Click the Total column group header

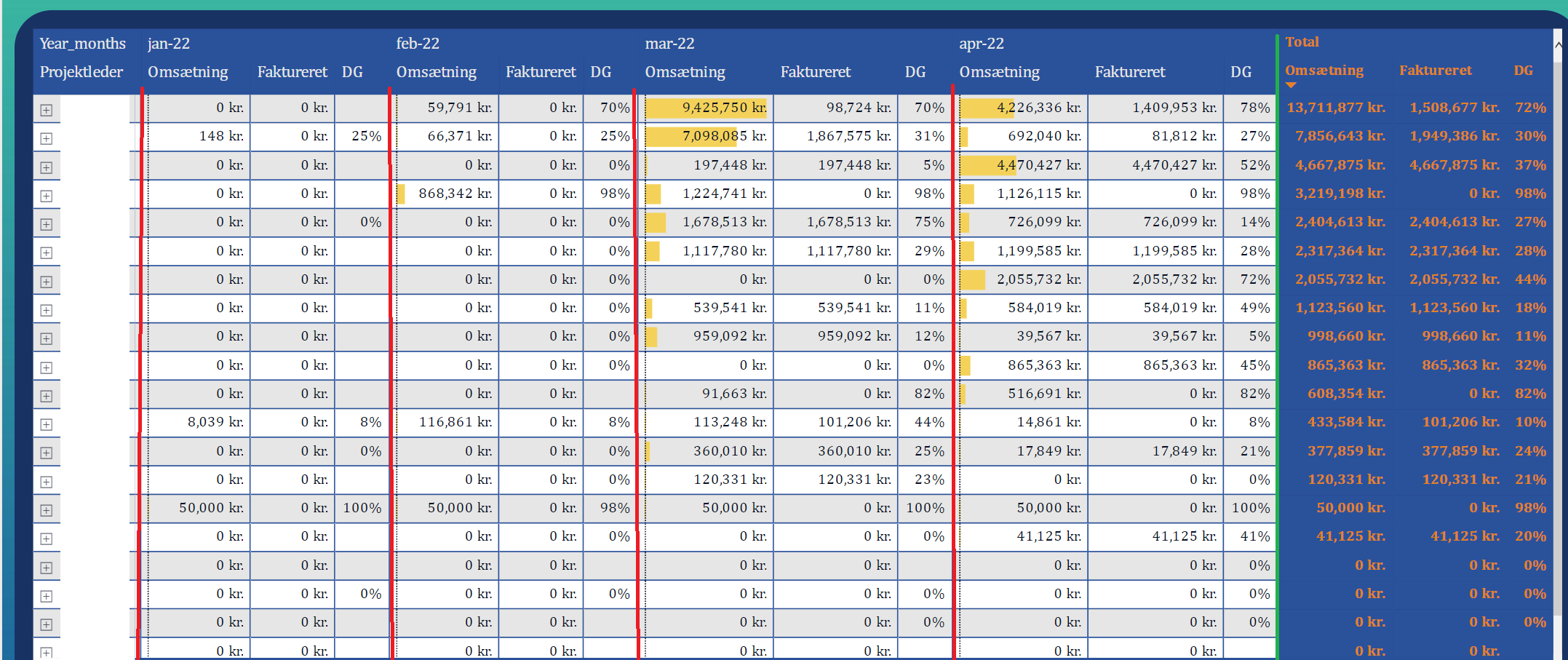click(x=1302, y=42)
